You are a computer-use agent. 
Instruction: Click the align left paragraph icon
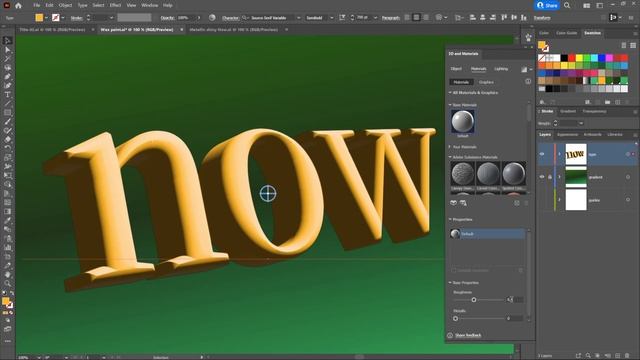[x=407, y=18]
